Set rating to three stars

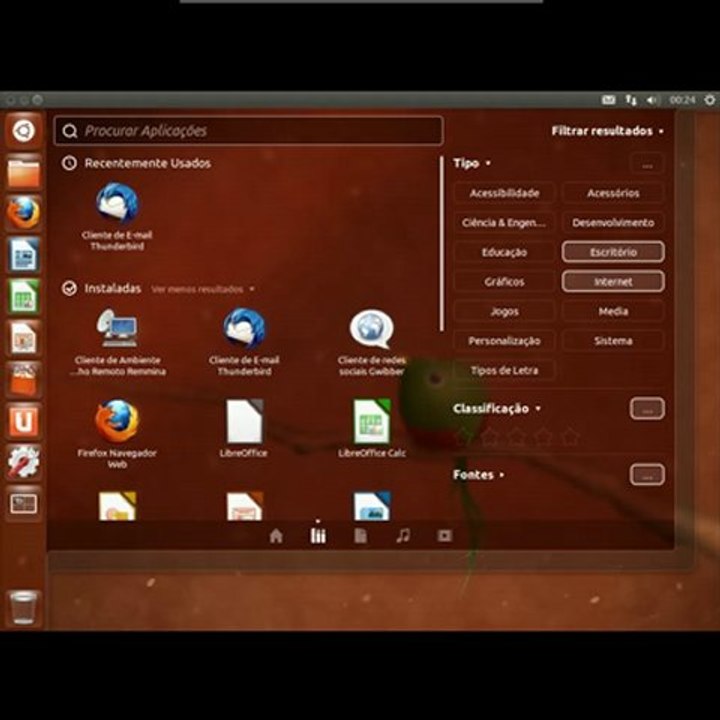click(517, 436)
